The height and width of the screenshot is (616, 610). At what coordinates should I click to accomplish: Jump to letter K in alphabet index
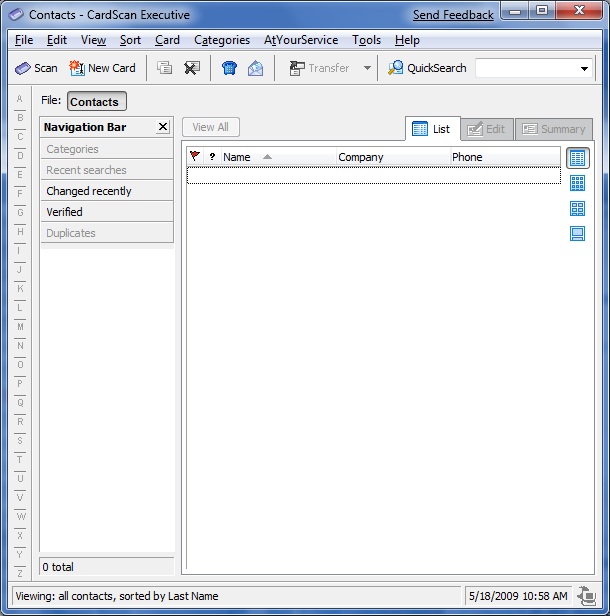[x=20, y=288]
